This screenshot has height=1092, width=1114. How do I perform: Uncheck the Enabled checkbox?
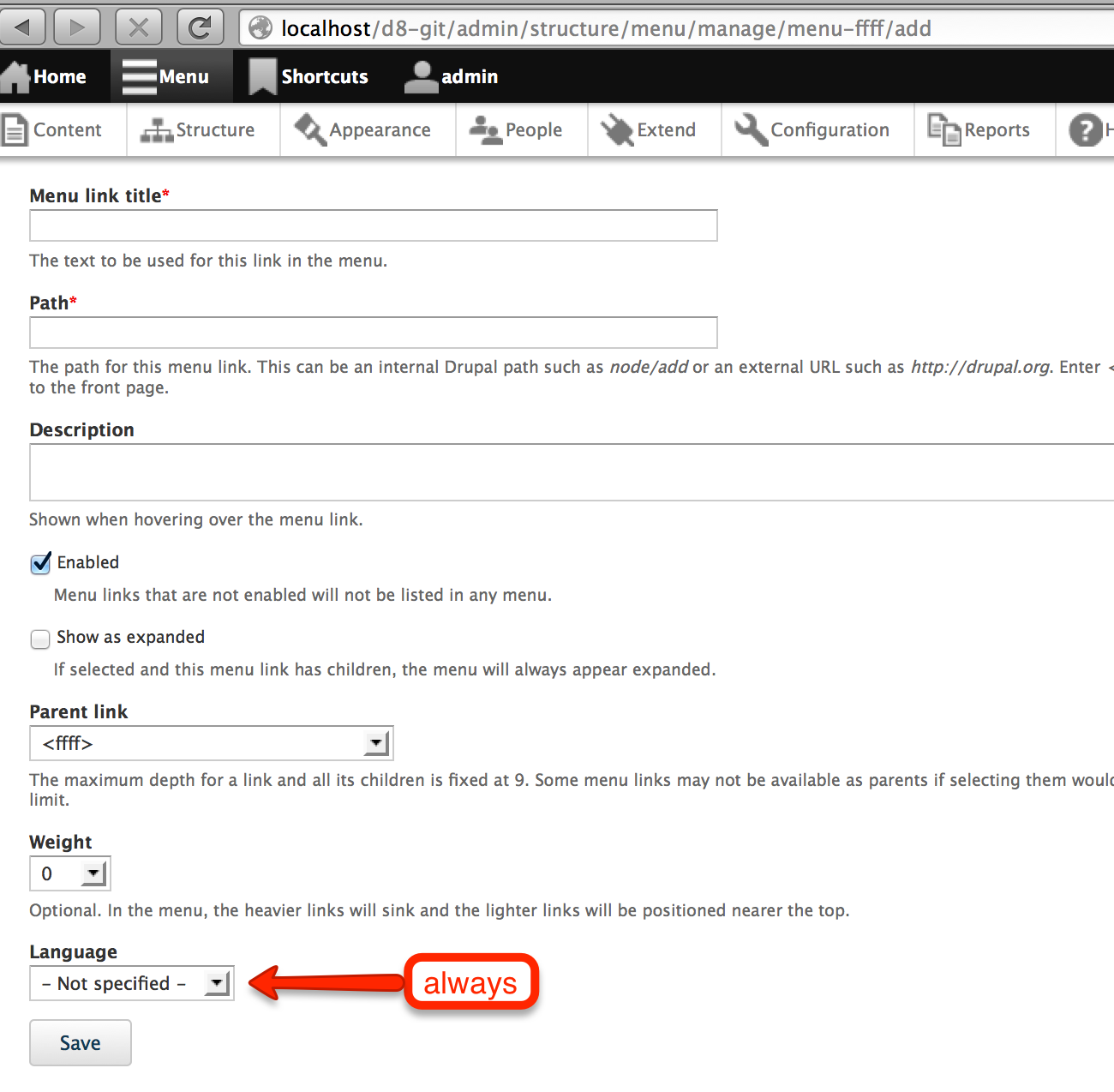coord(40,563)
